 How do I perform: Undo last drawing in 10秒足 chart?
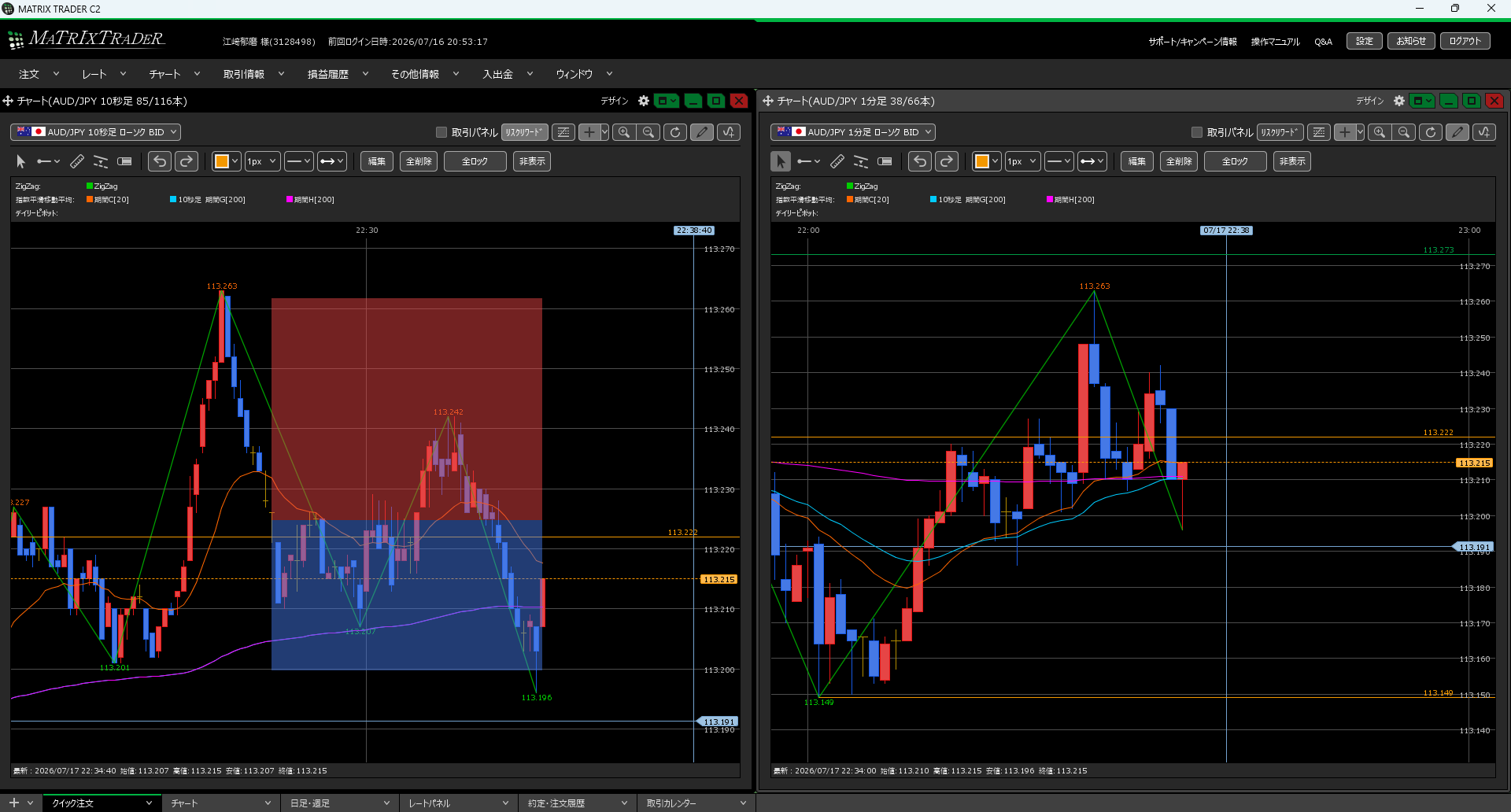160,161
